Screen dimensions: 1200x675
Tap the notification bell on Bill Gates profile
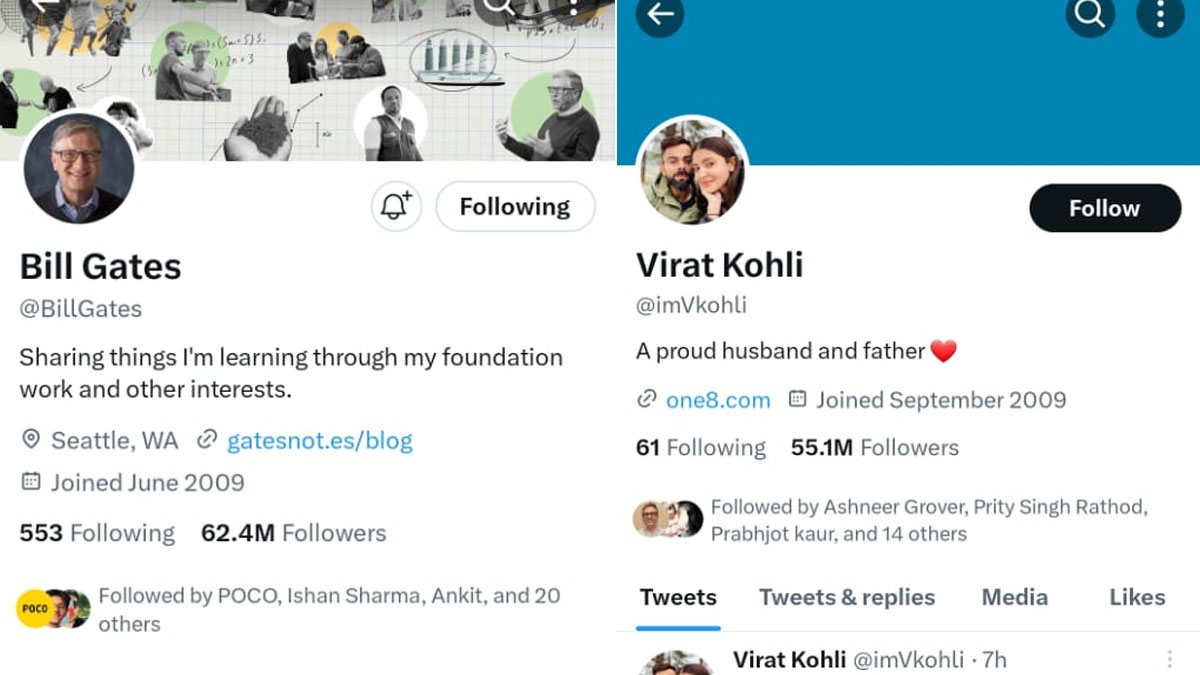pos(396,207)
